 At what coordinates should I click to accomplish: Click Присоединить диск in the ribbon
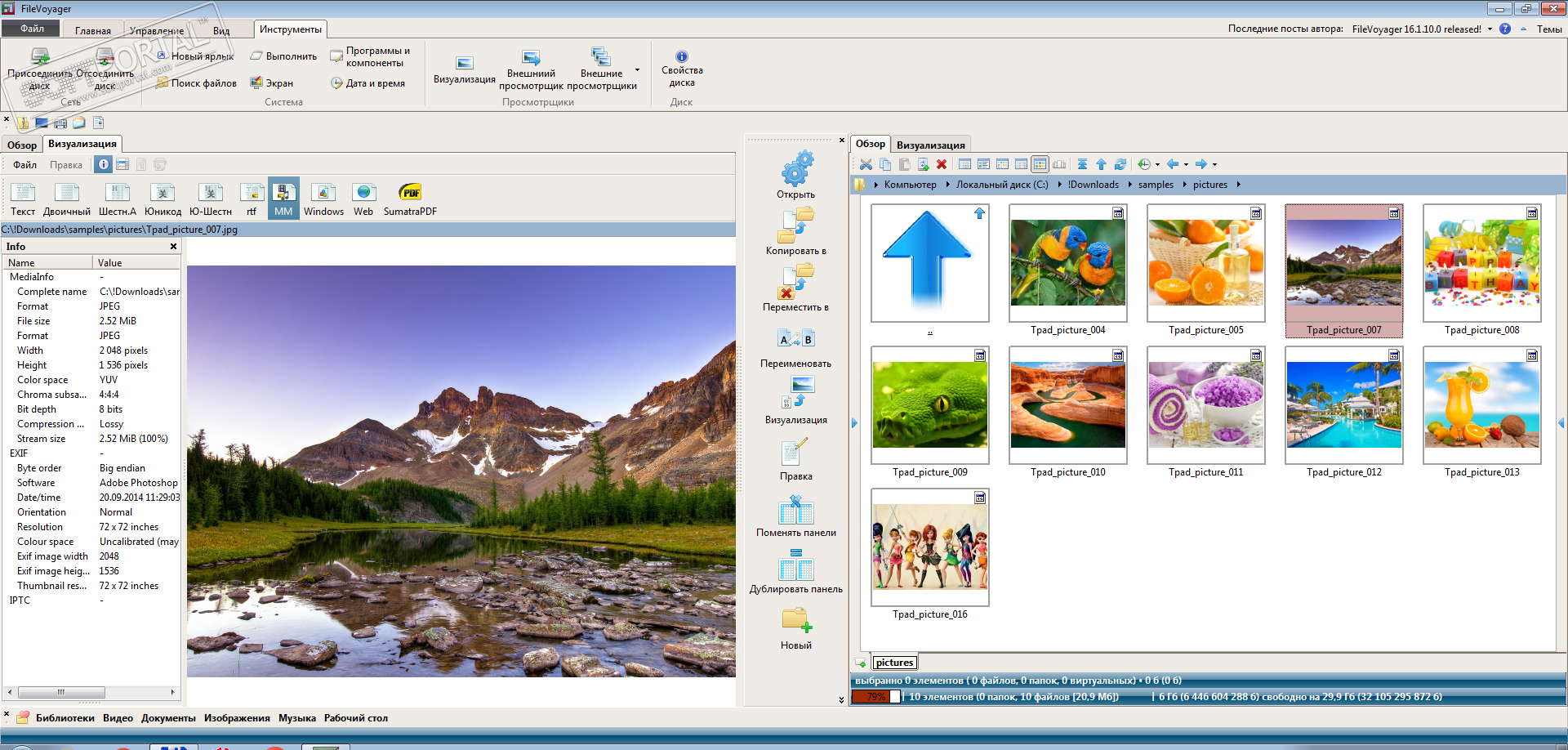[x=40, y=69]
